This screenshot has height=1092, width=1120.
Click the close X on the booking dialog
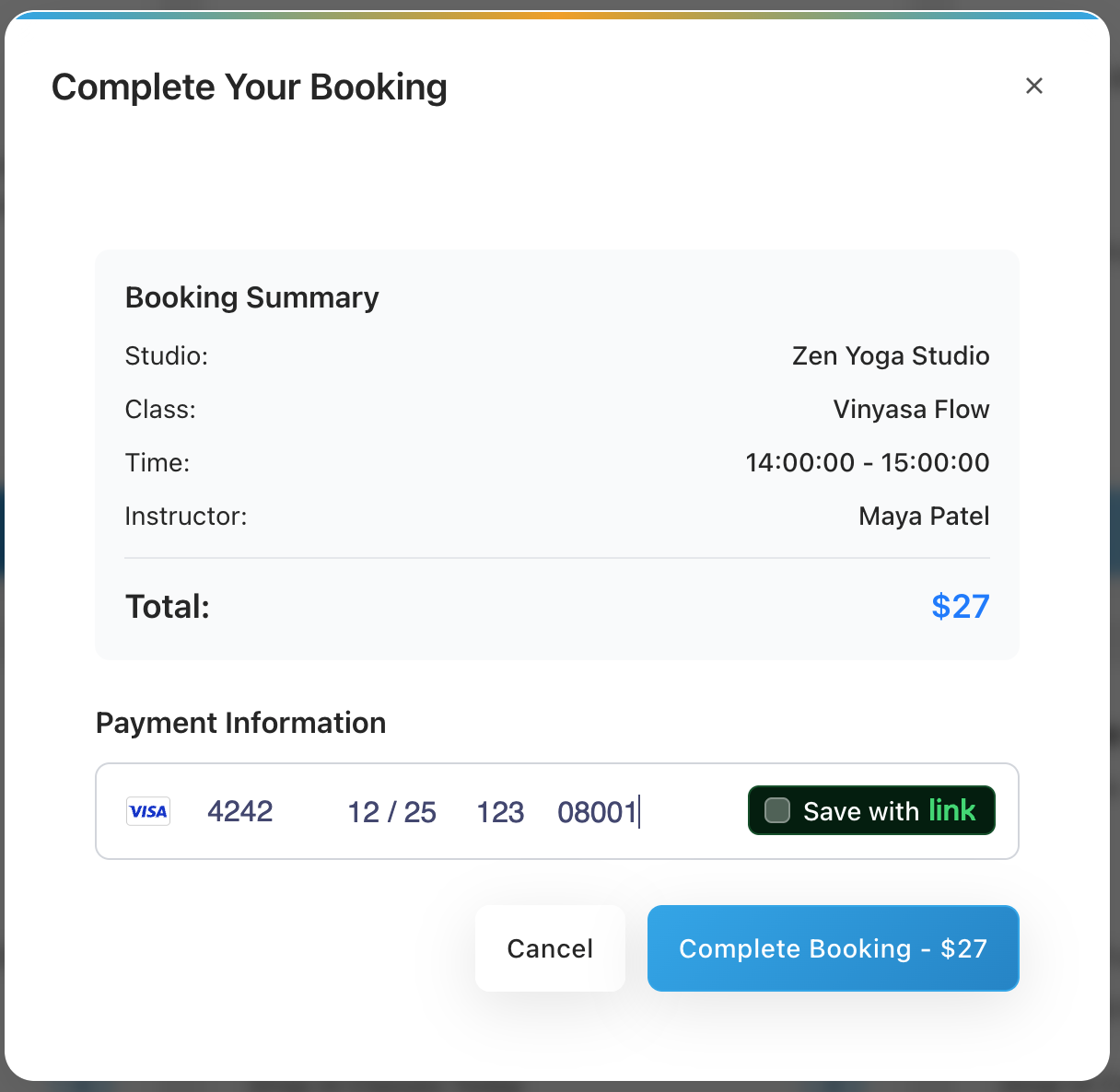tap(1034, 86)
